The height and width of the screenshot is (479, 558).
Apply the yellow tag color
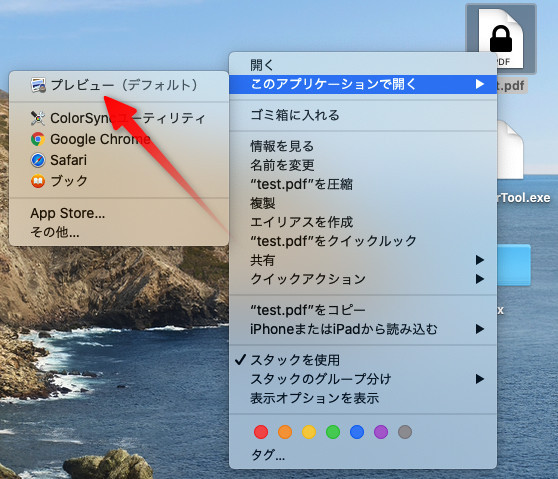point(309,432)
